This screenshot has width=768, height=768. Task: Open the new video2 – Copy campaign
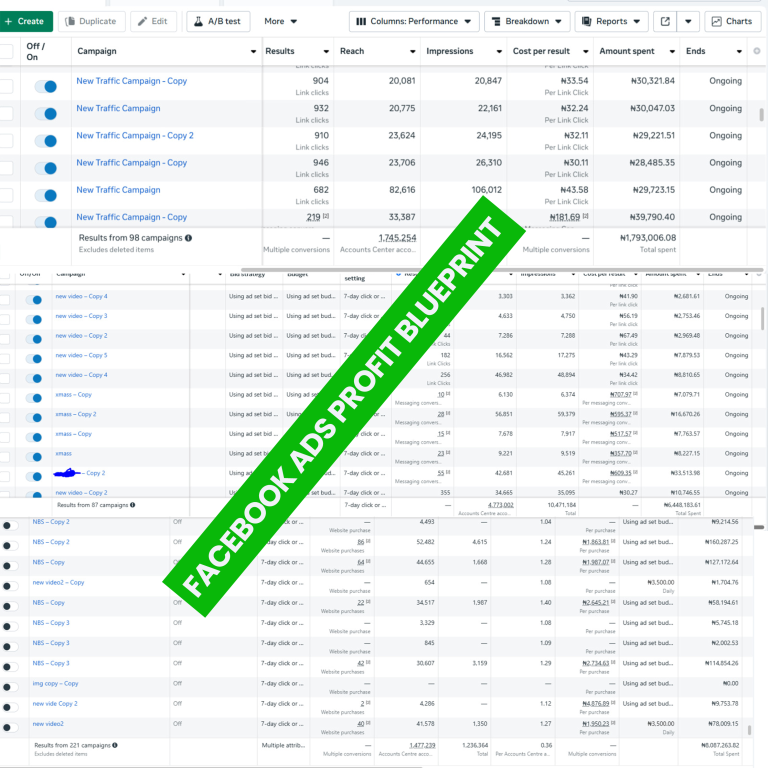(x=58, y=582)
